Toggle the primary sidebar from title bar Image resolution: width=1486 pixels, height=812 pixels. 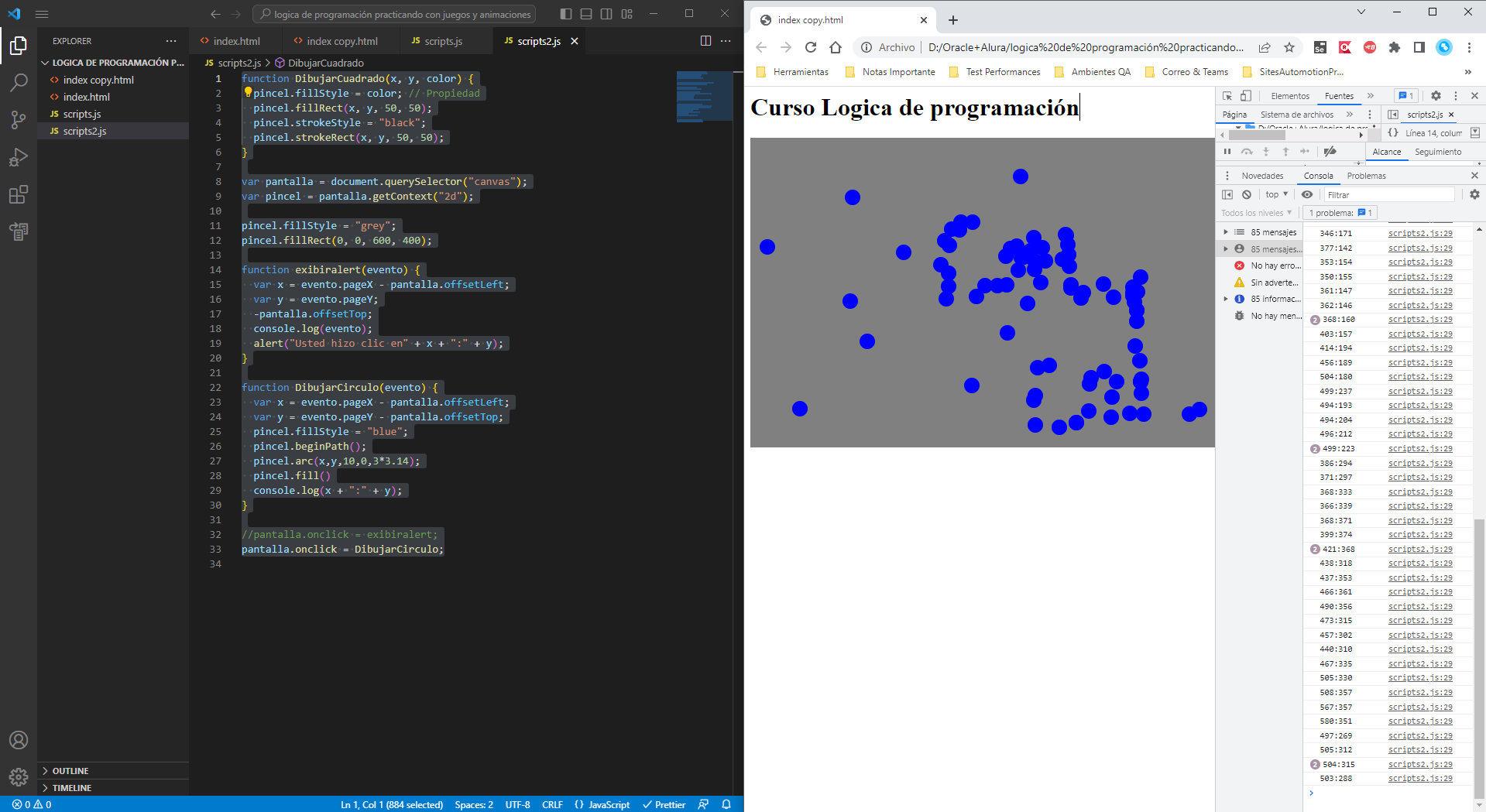pos(566,14)
